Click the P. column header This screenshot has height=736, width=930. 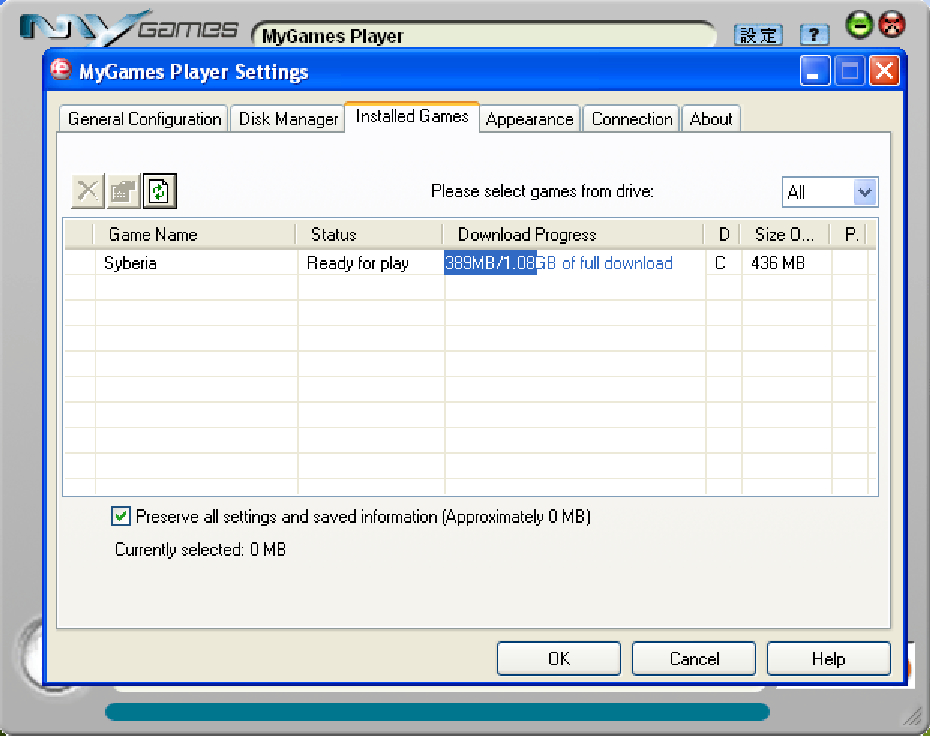(849, 234)
